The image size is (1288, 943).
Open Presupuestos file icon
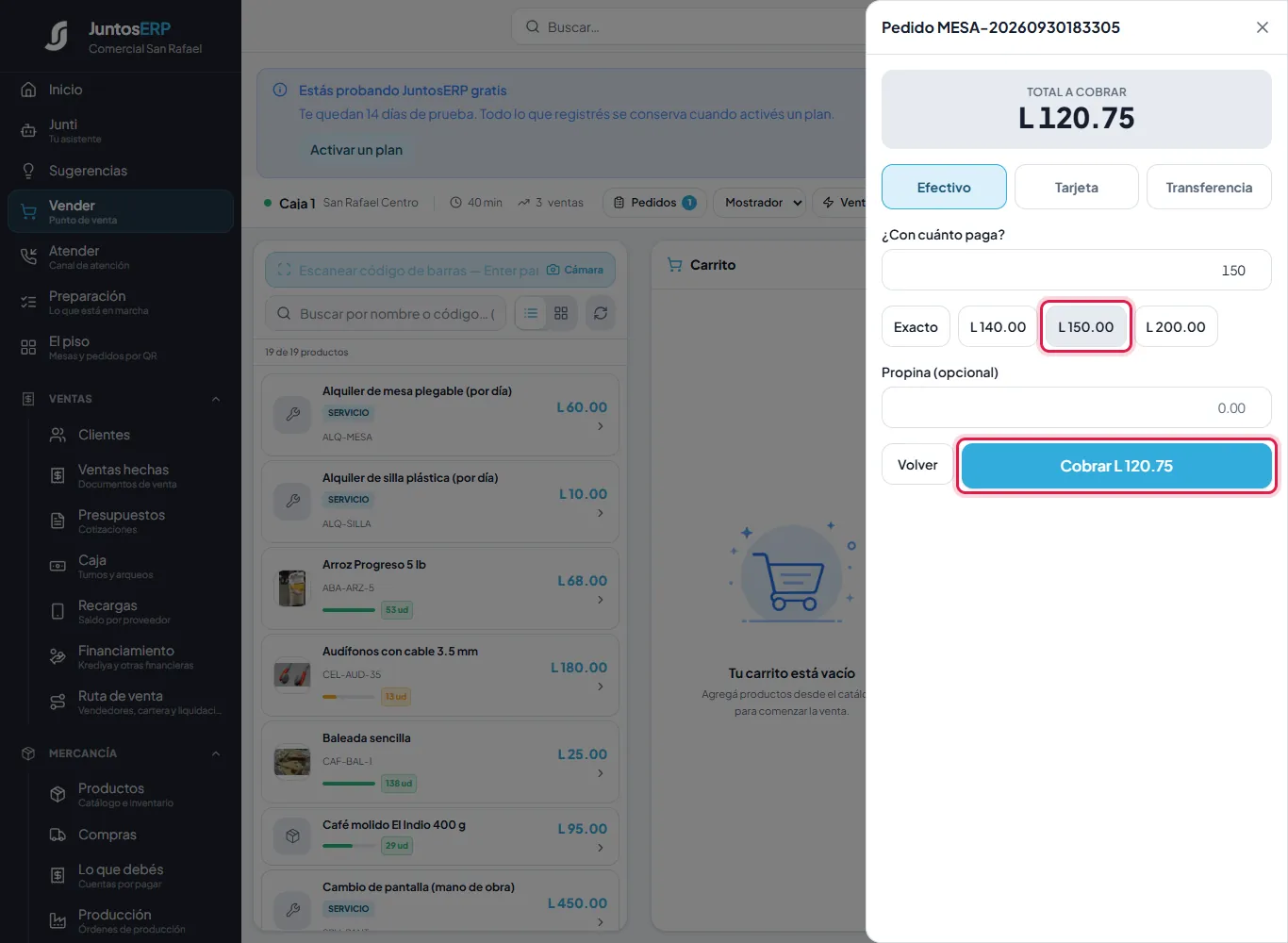click(x=58, y=521)
